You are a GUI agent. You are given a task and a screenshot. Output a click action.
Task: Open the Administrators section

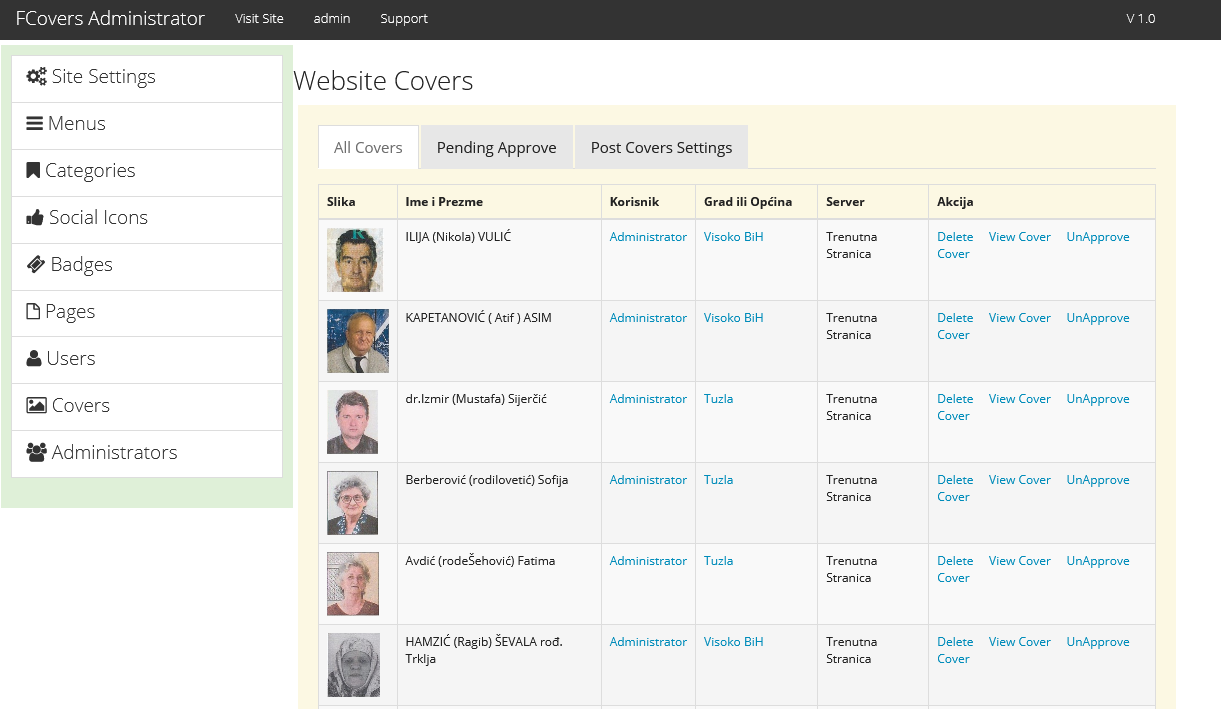click(x=147, y=454)
